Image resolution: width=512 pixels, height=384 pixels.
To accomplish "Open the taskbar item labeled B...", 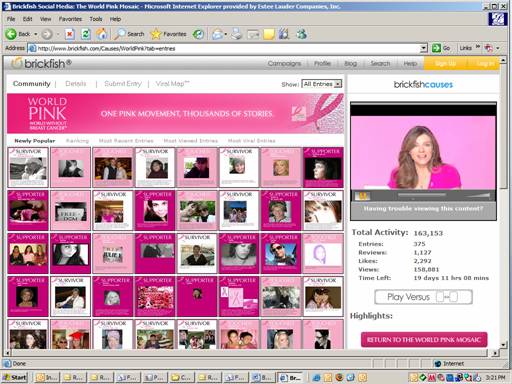I will [262, 377].
